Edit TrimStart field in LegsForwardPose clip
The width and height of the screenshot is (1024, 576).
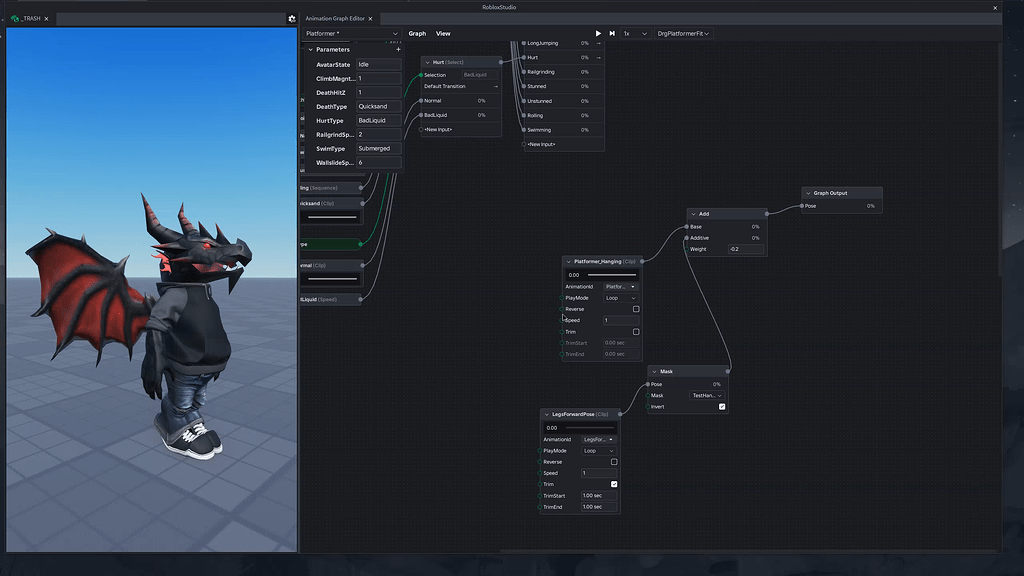pyautogui.click(x=598, y=496)
